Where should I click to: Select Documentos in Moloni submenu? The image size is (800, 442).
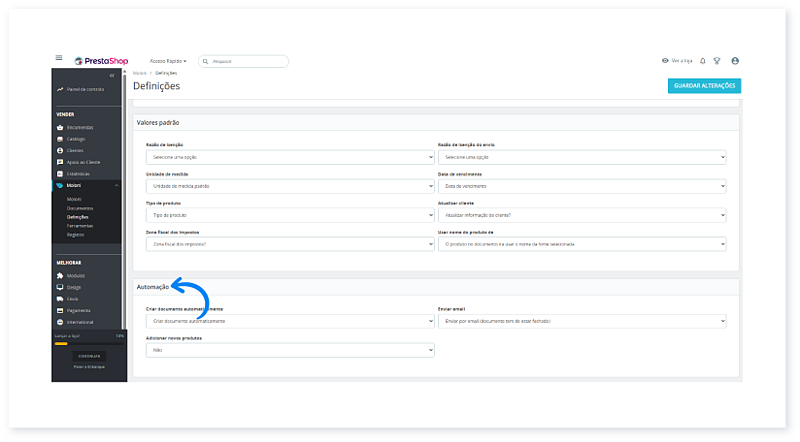(x=79, y=208)
